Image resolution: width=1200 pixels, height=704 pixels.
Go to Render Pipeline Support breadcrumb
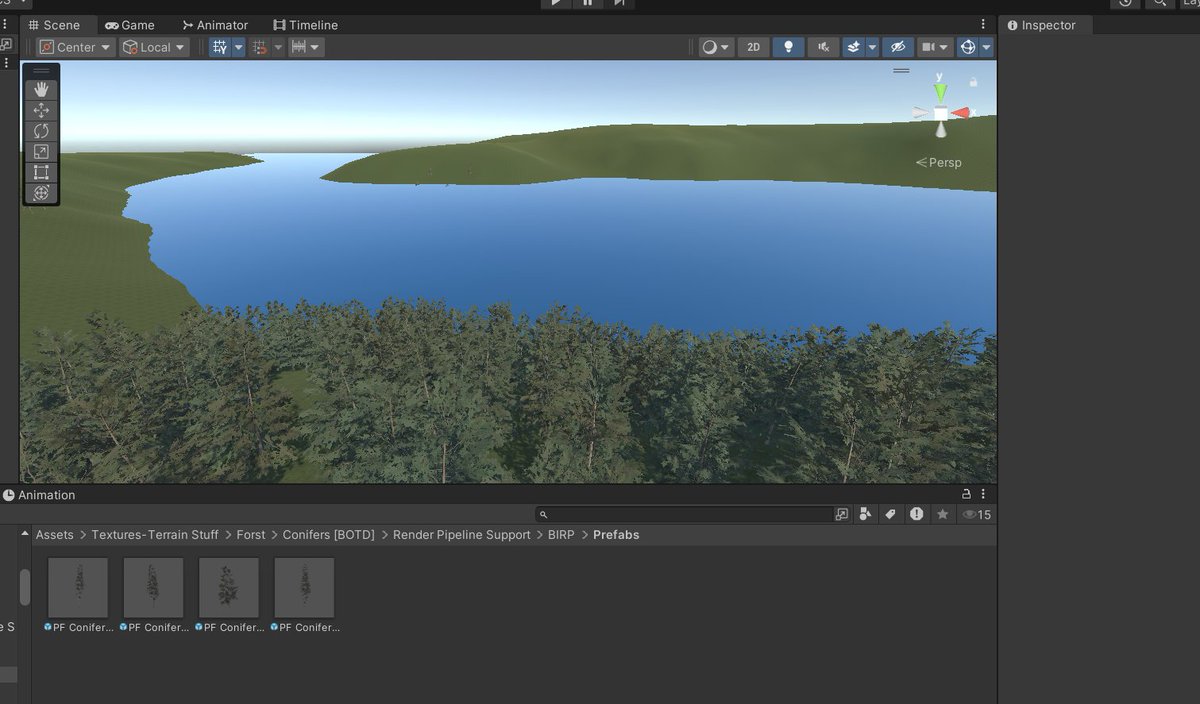[462, 535]
